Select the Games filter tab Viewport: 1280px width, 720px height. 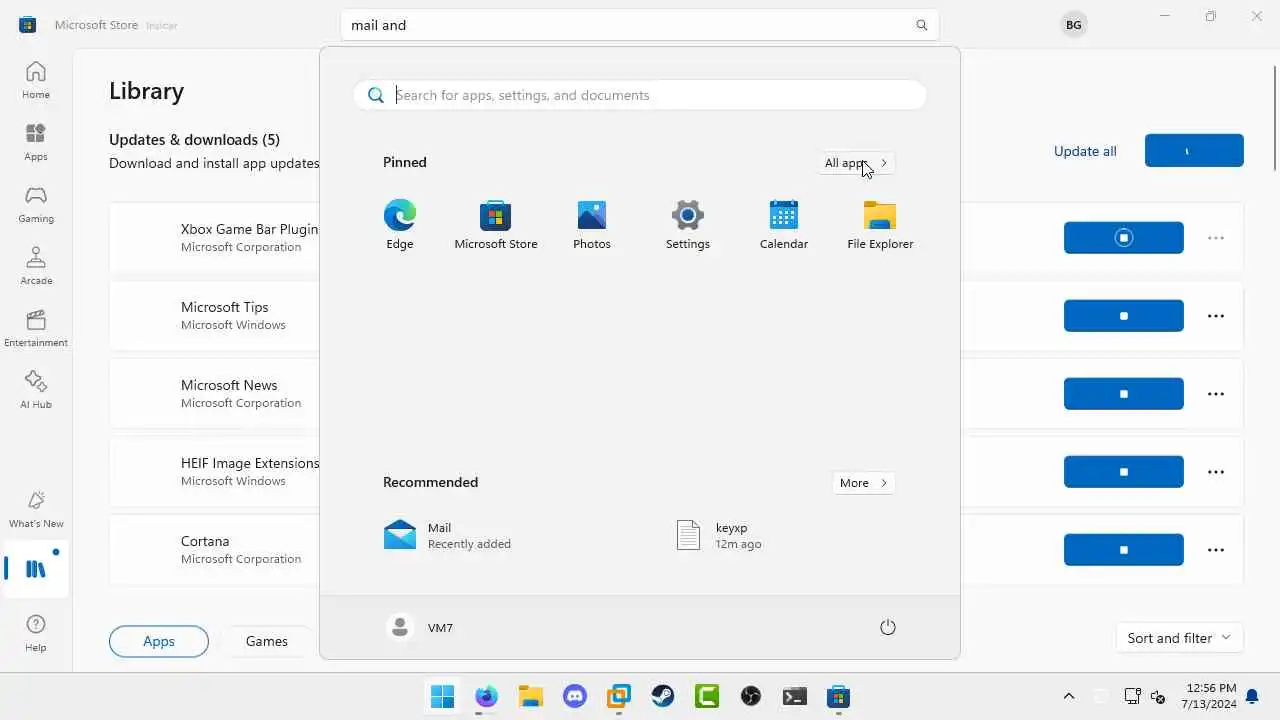coord(267,641)
